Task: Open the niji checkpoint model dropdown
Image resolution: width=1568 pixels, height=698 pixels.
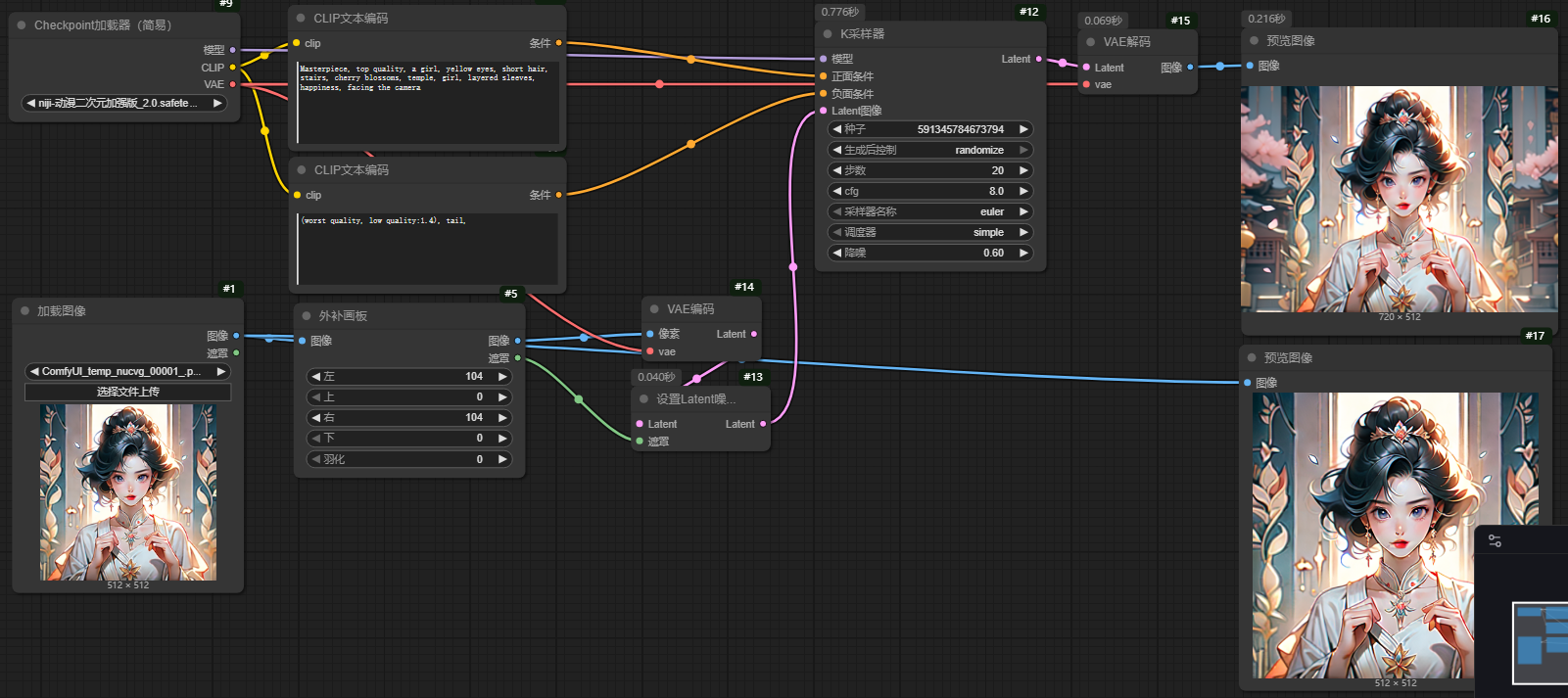Action: pyautogui.click(x=124, y=103)
